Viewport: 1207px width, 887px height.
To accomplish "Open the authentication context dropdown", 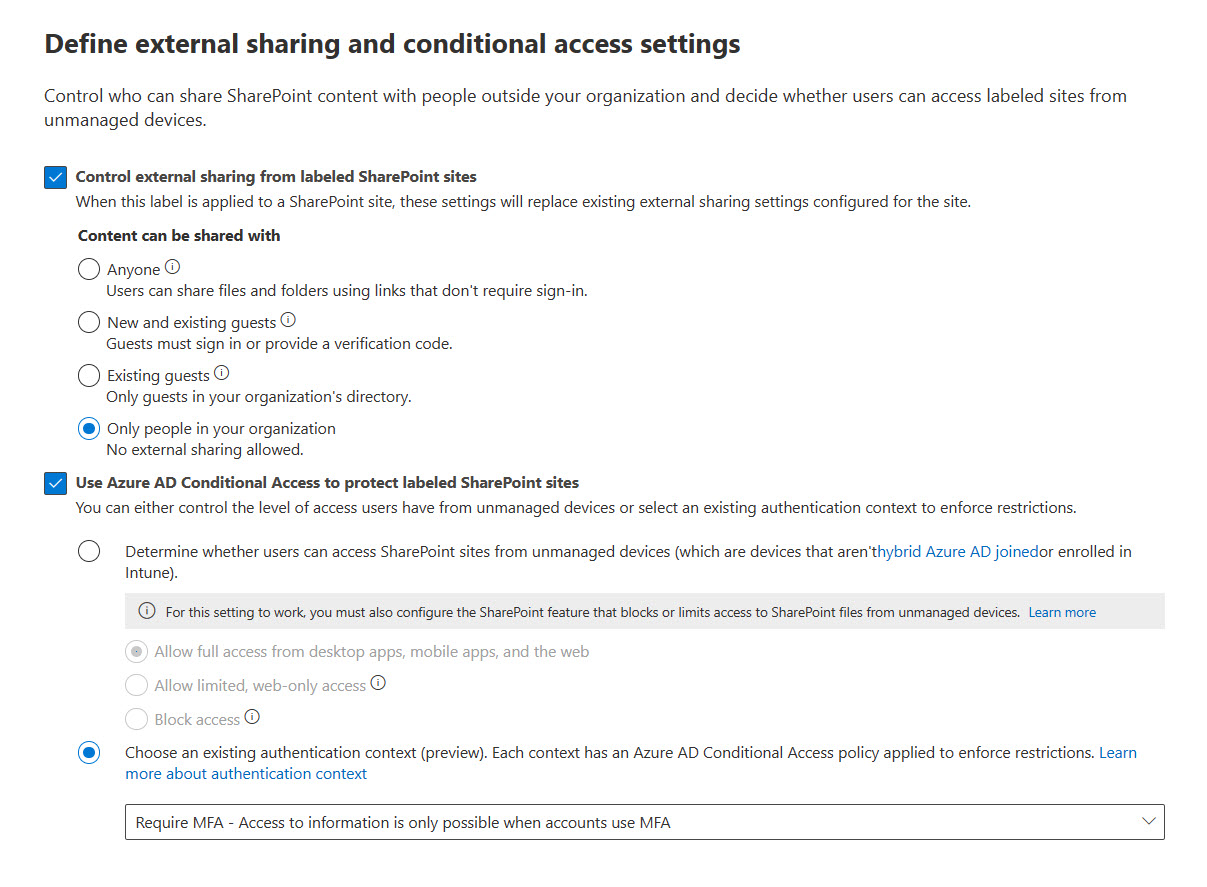I will [x=645, y=821].
